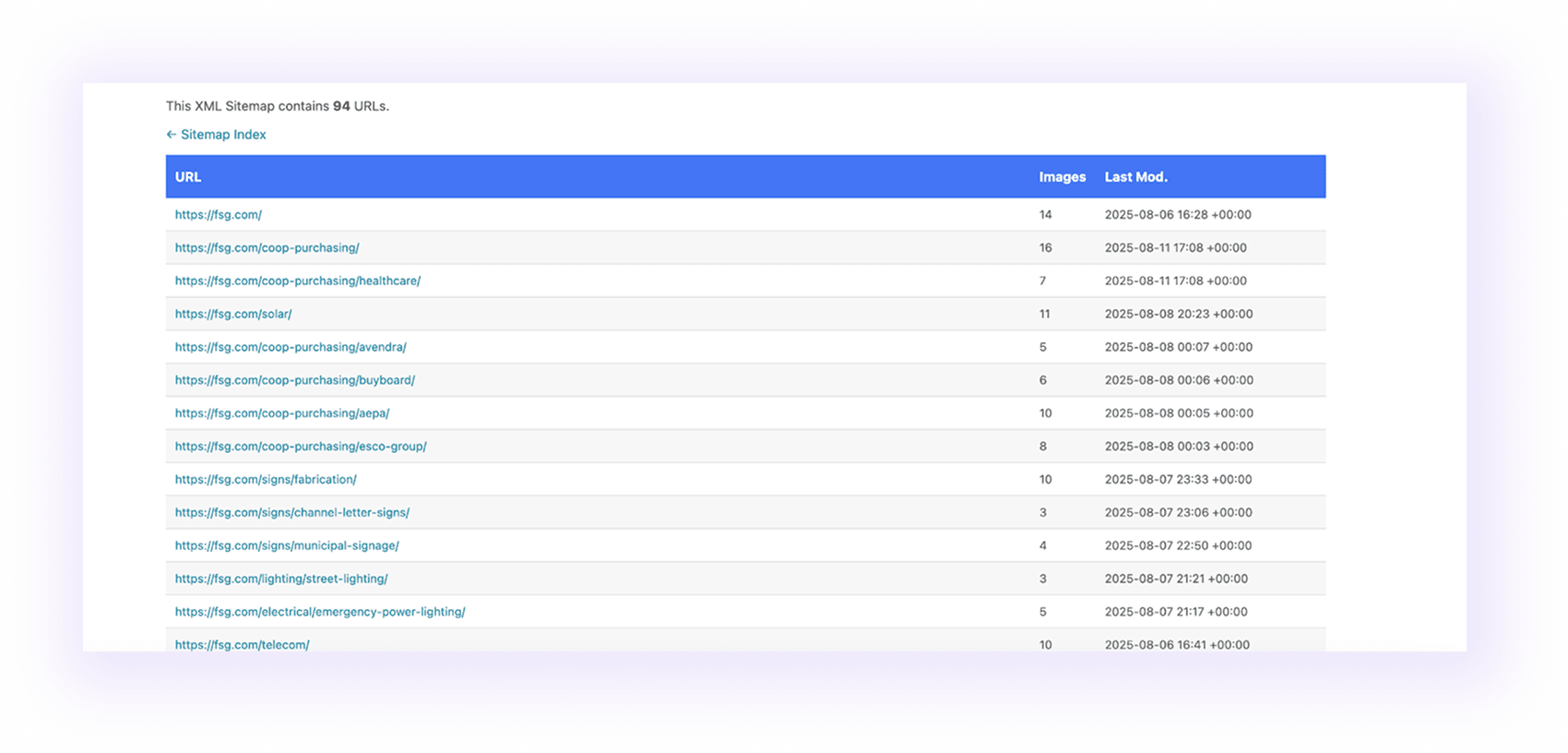Go back to the Sitemap Index link

[216, 135]
